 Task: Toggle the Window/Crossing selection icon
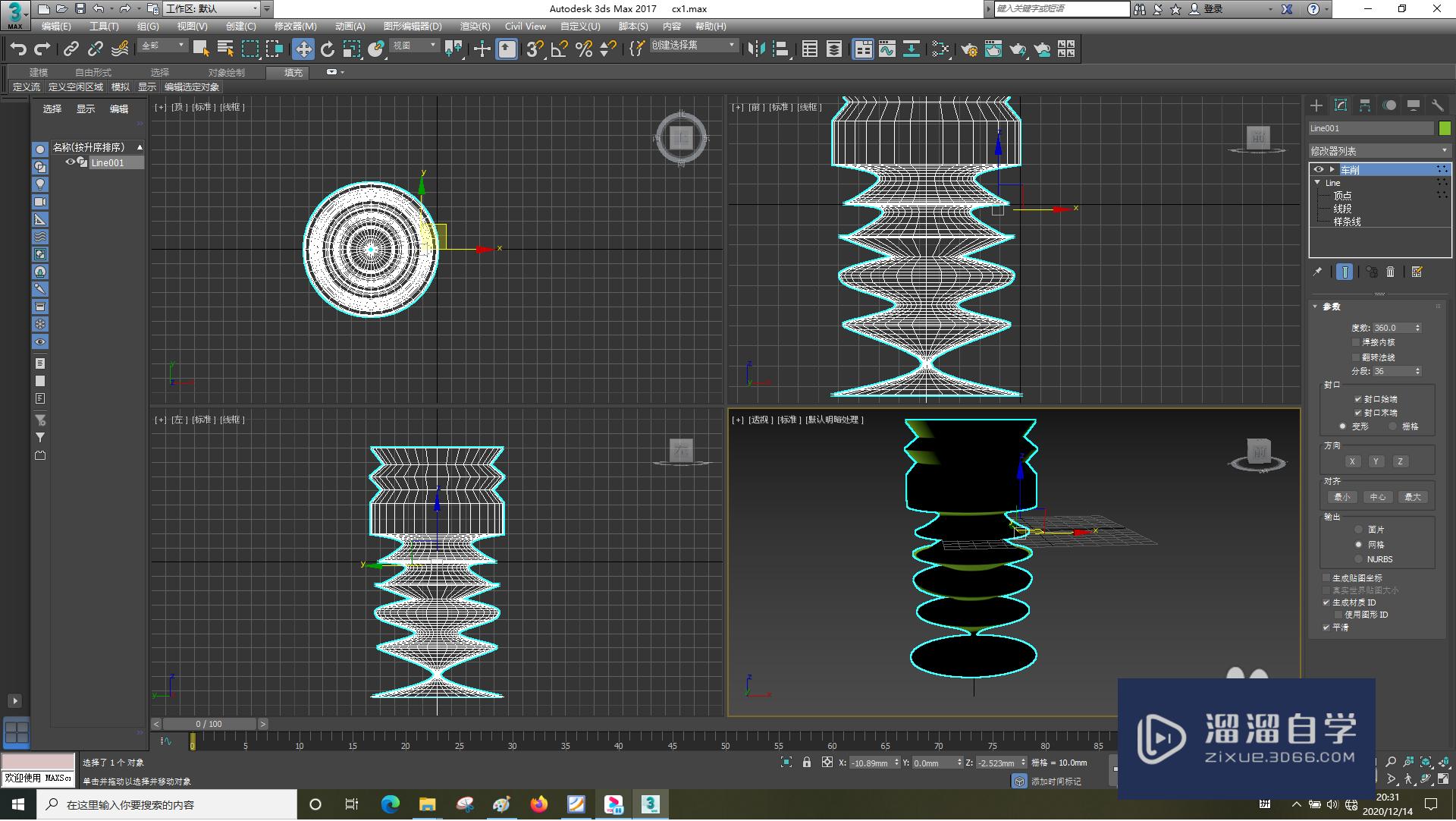[274, 49]
